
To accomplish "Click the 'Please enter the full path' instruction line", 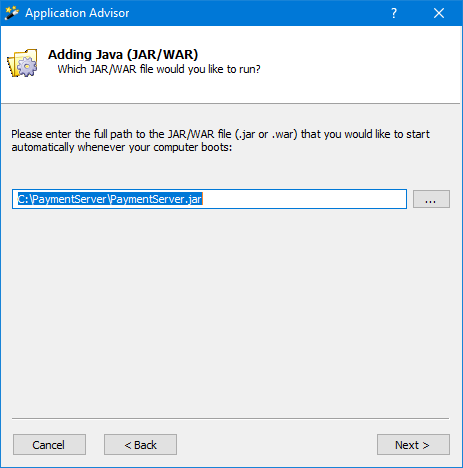I will coord(220,134).
